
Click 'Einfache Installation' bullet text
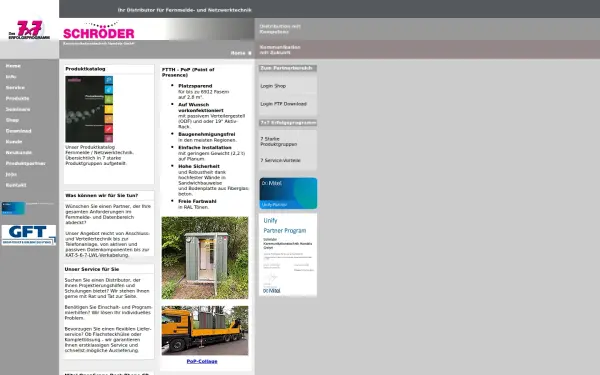point(205,147)
